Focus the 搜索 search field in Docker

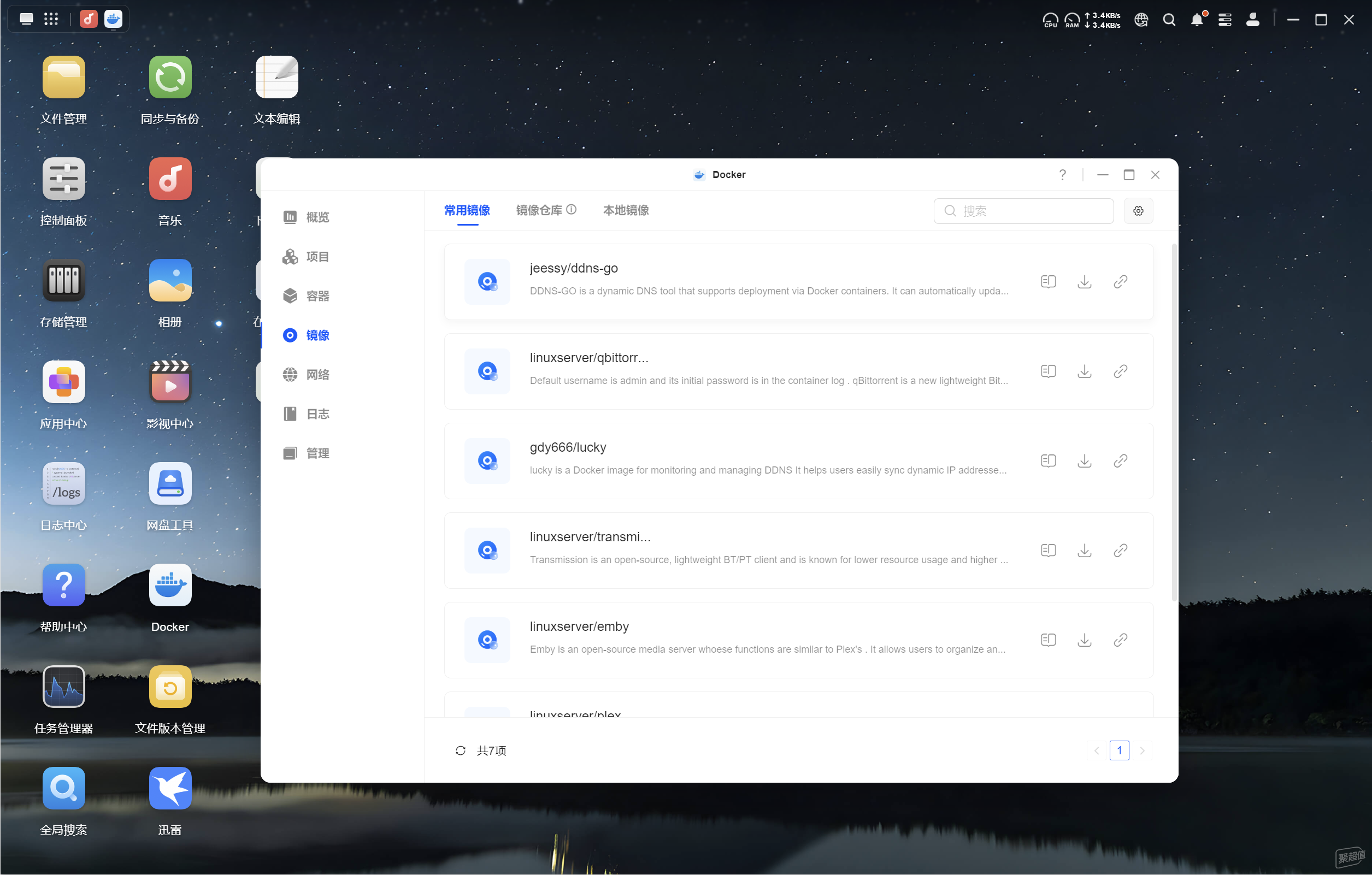[1023, 211]
